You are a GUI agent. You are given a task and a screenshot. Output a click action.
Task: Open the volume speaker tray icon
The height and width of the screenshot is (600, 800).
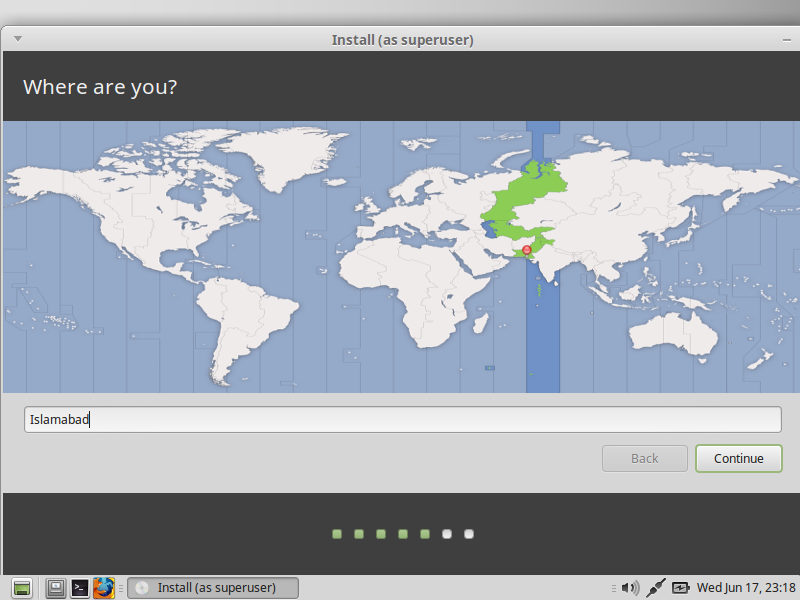[x=630, y=588]
